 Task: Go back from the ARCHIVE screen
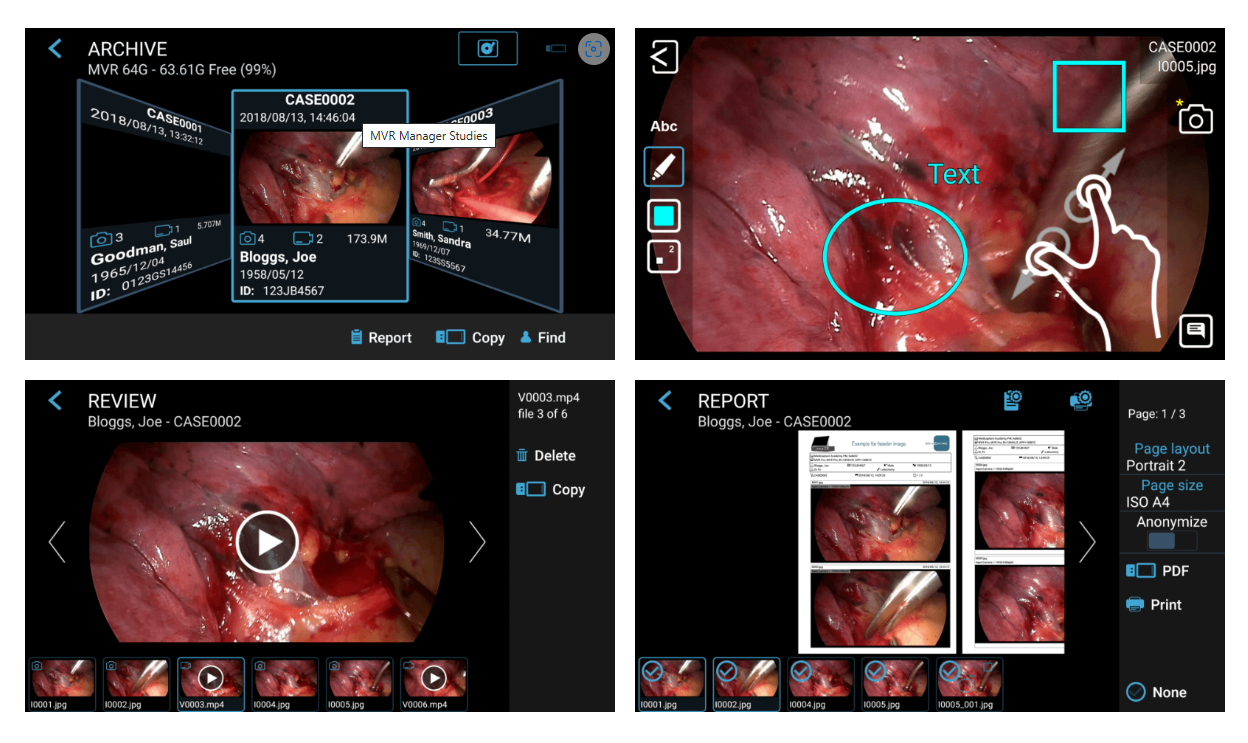(55, 49)
